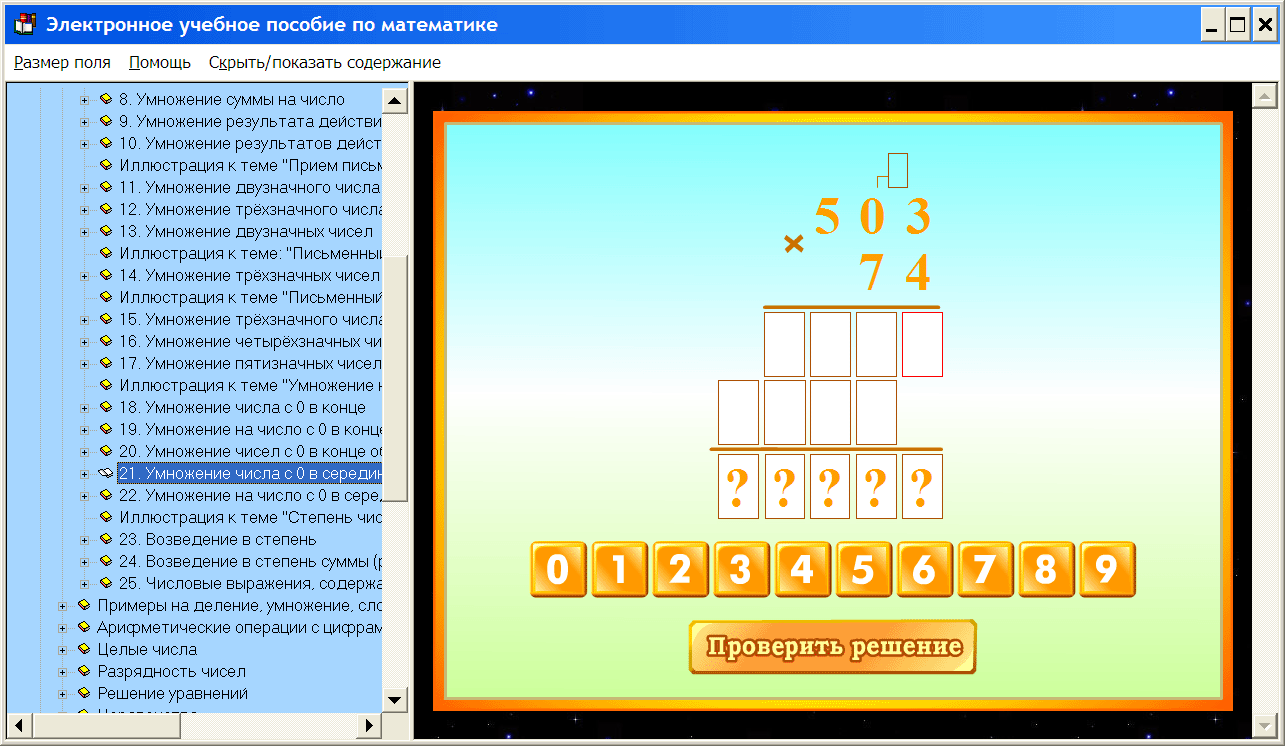Click the book icon beside "8. Умножение суммы на число"

point(106,99)
